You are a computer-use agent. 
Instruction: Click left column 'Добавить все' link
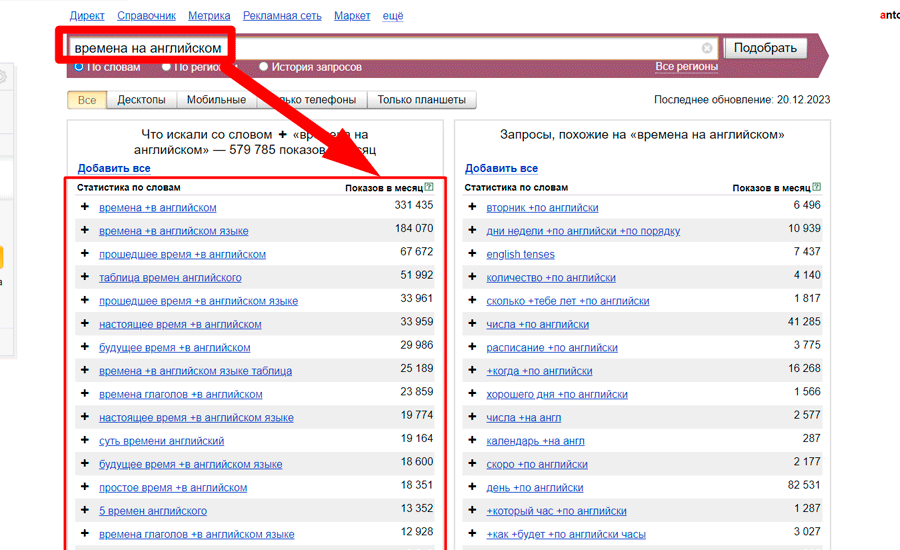pos(114,168)
